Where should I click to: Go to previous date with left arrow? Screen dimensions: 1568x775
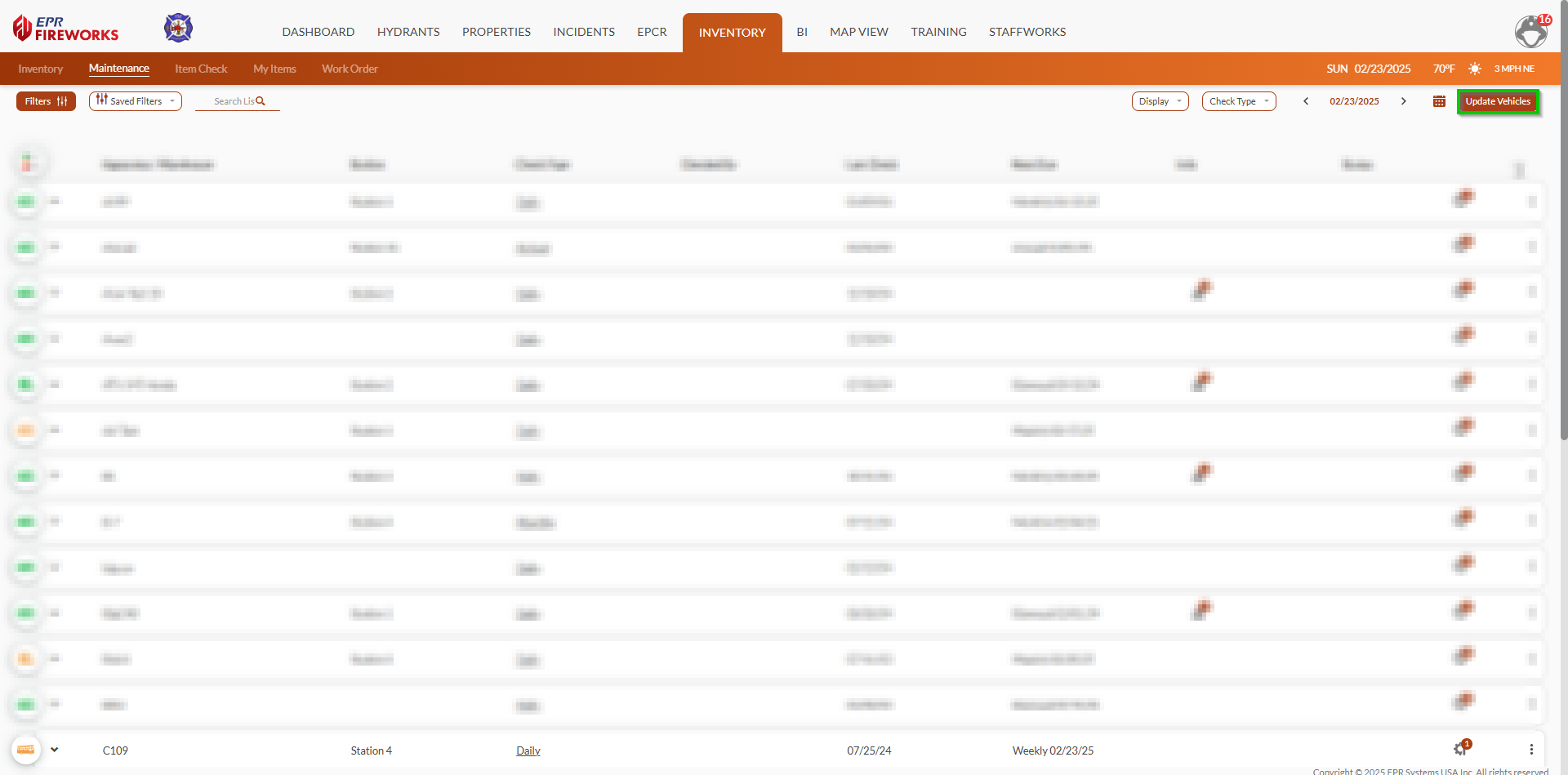[1306, 101]
